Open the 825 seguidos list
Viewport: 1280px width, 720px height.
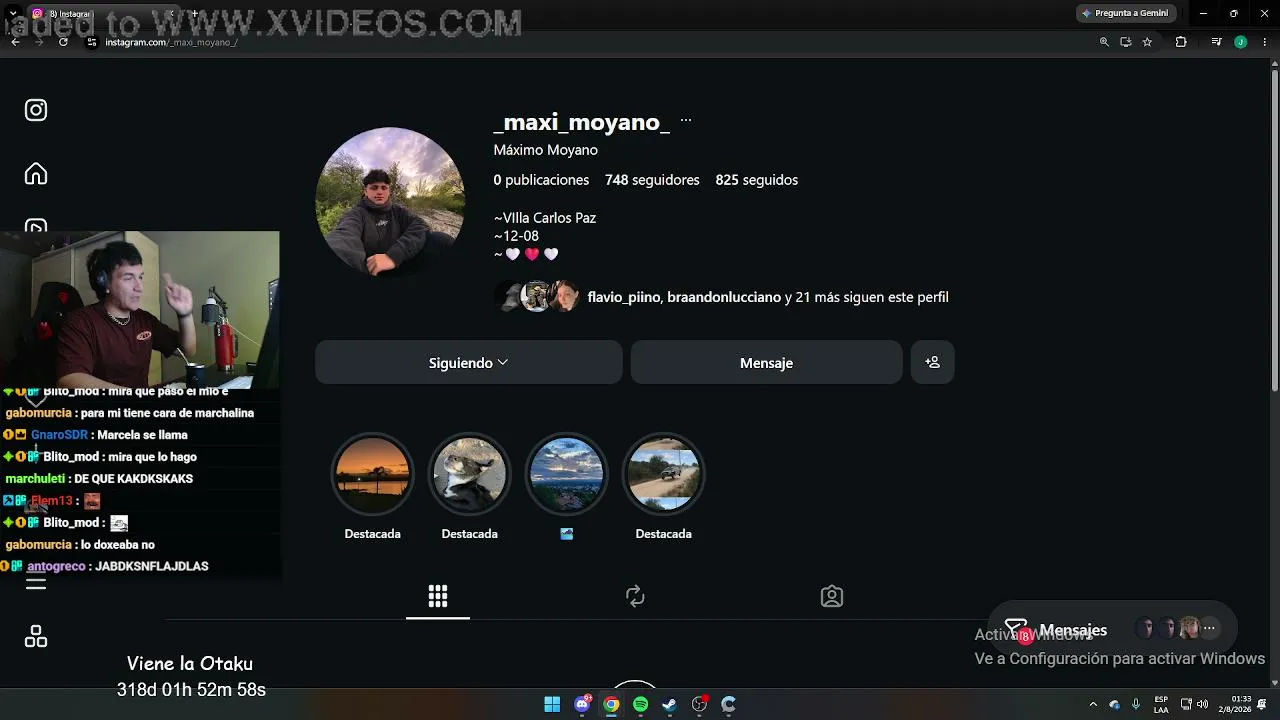click(757, 180)
